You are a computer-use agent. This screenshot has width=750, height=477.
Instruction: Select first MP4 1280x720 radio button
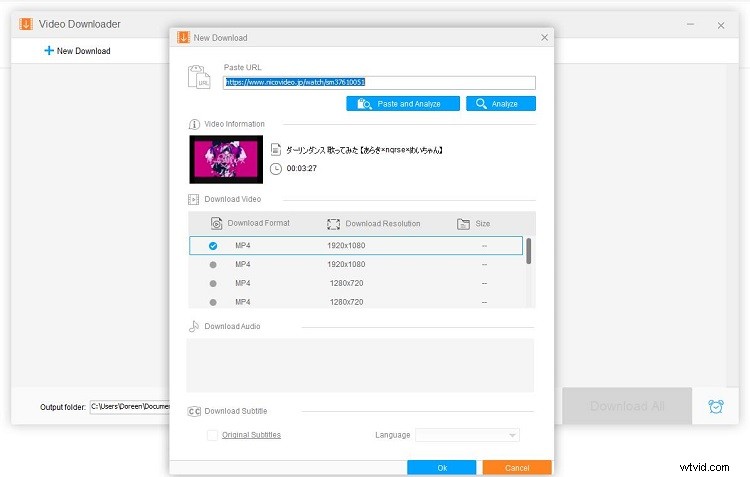click(x=213, y=284)
